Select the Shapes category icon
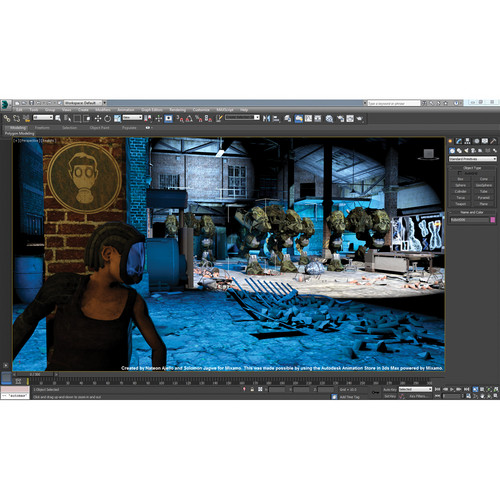500x500 pixels. click(x=459, y=151)
